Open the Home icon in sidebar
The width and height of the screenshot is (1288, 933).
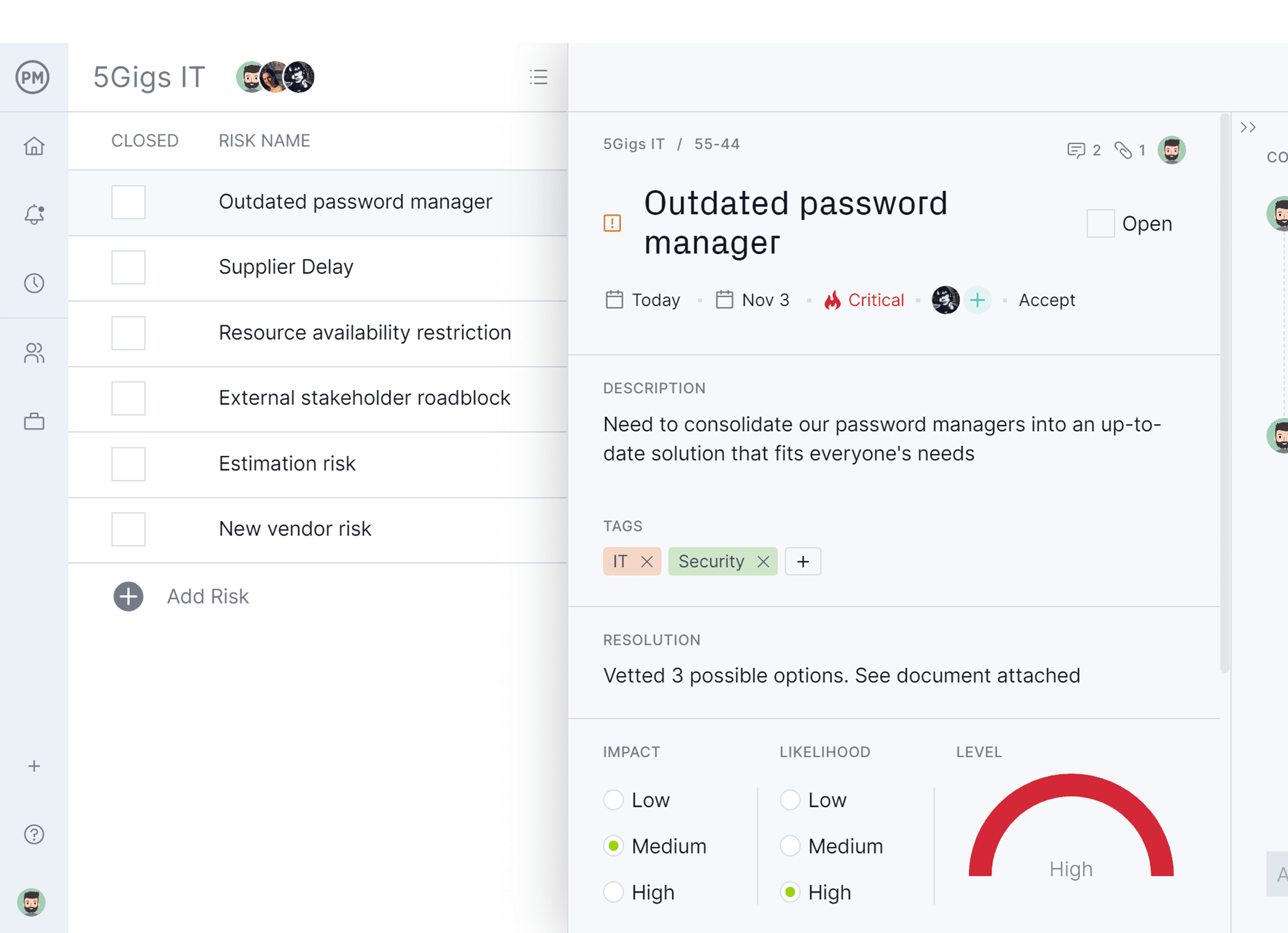[34, 146]
